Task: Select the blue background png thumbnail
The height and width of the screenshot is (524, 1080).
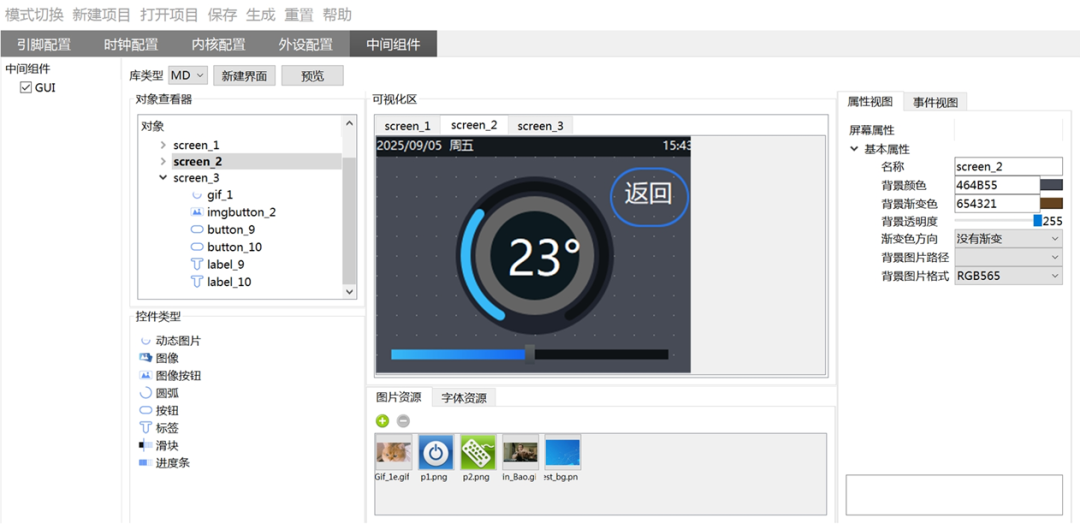Action: point(563,452)
